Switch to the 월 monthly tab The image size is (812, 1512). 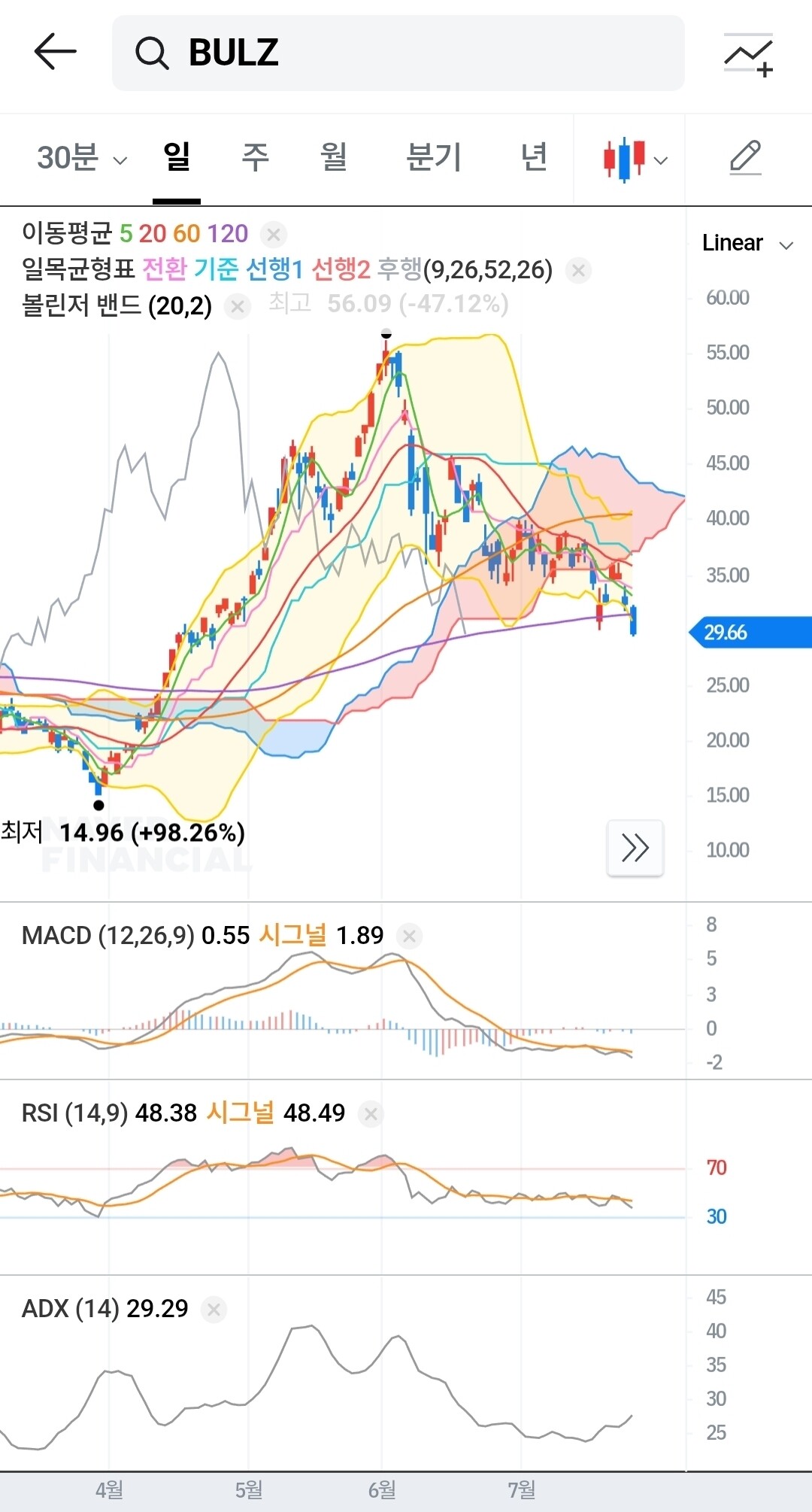pyautogui.click(x=333, y=157)
